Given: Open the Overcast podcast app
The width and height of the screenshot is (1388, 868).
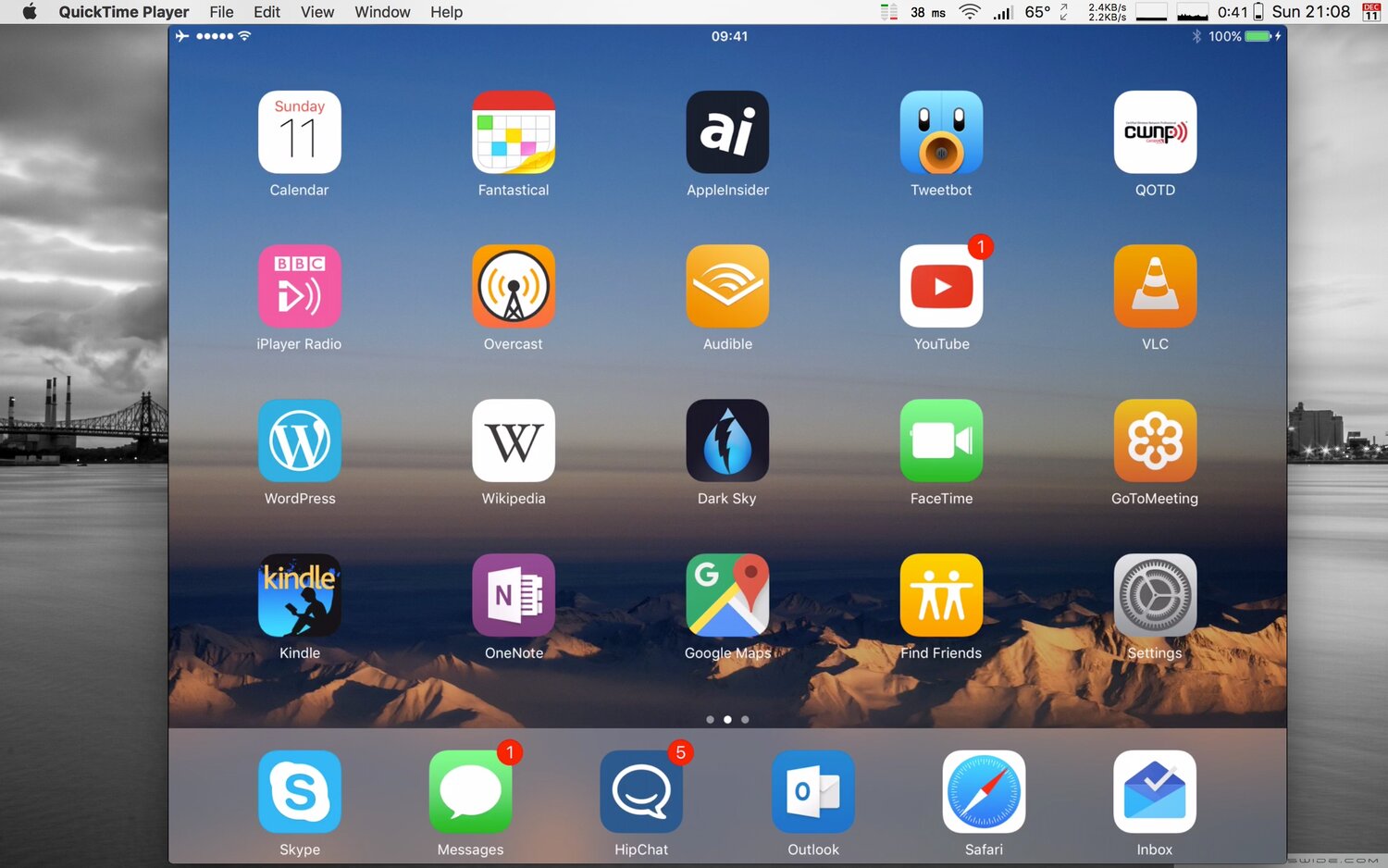Looking at the screenshot, I should pyautogui.click(x=514, y=286).
